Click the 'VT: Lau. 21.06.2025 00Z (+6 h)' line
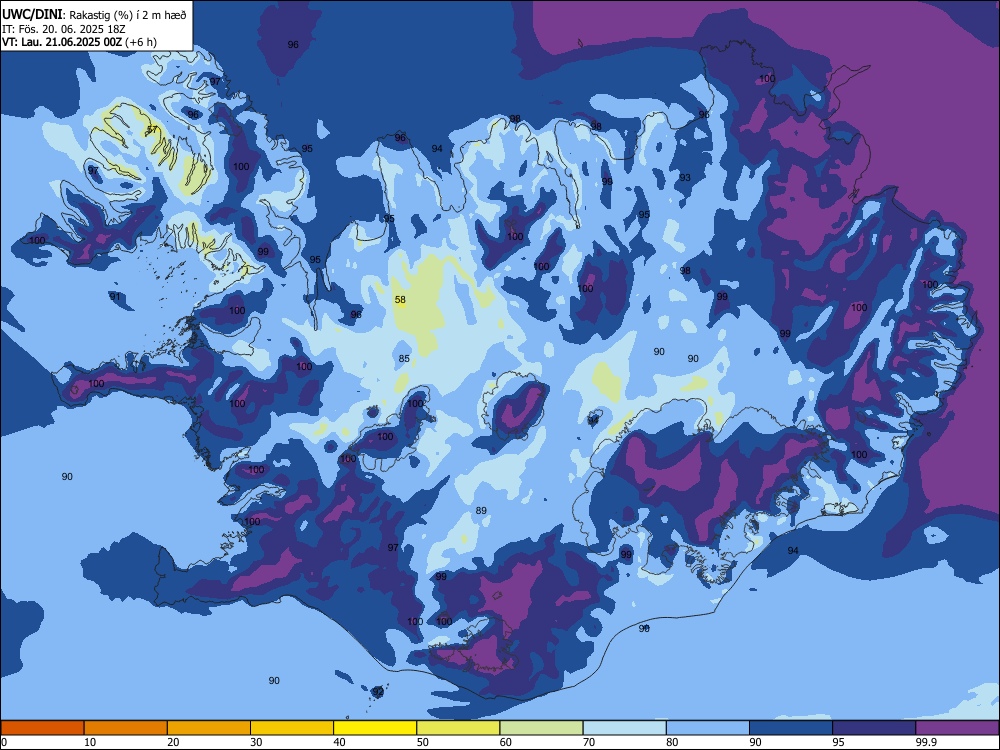1000x750 pixels. coord(79,42)
